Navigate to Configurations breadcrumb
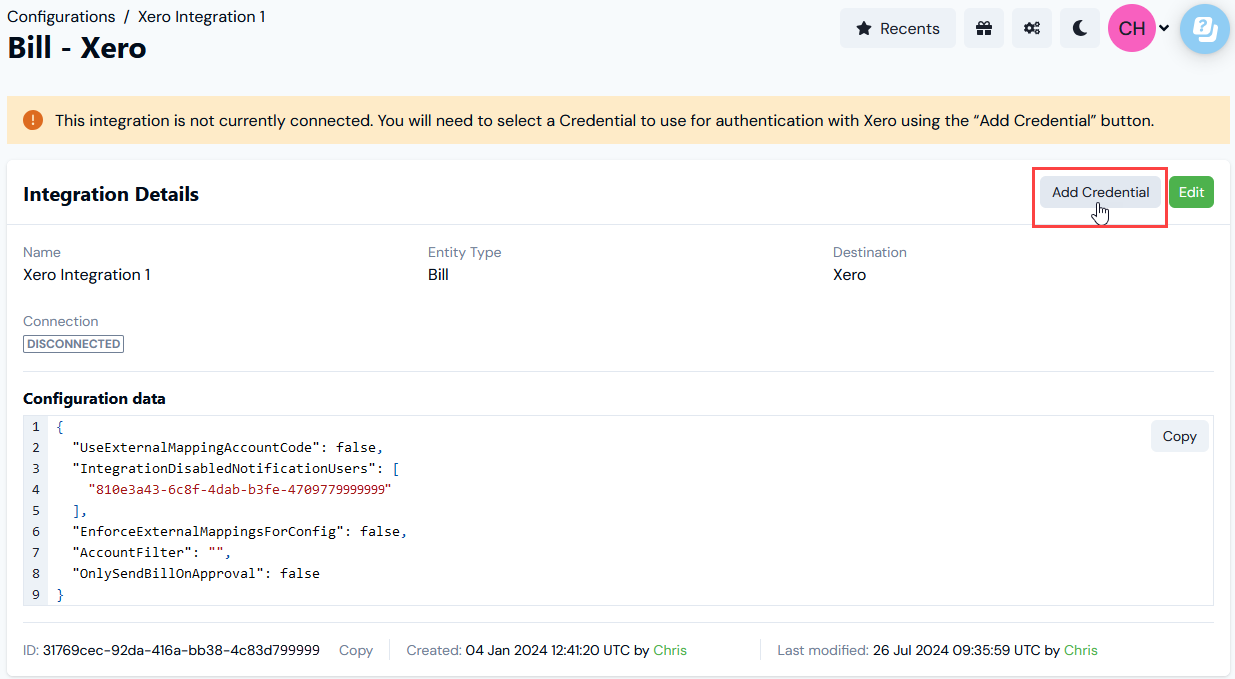Screen dimensions: 1235x679 (x=61, y=16)
